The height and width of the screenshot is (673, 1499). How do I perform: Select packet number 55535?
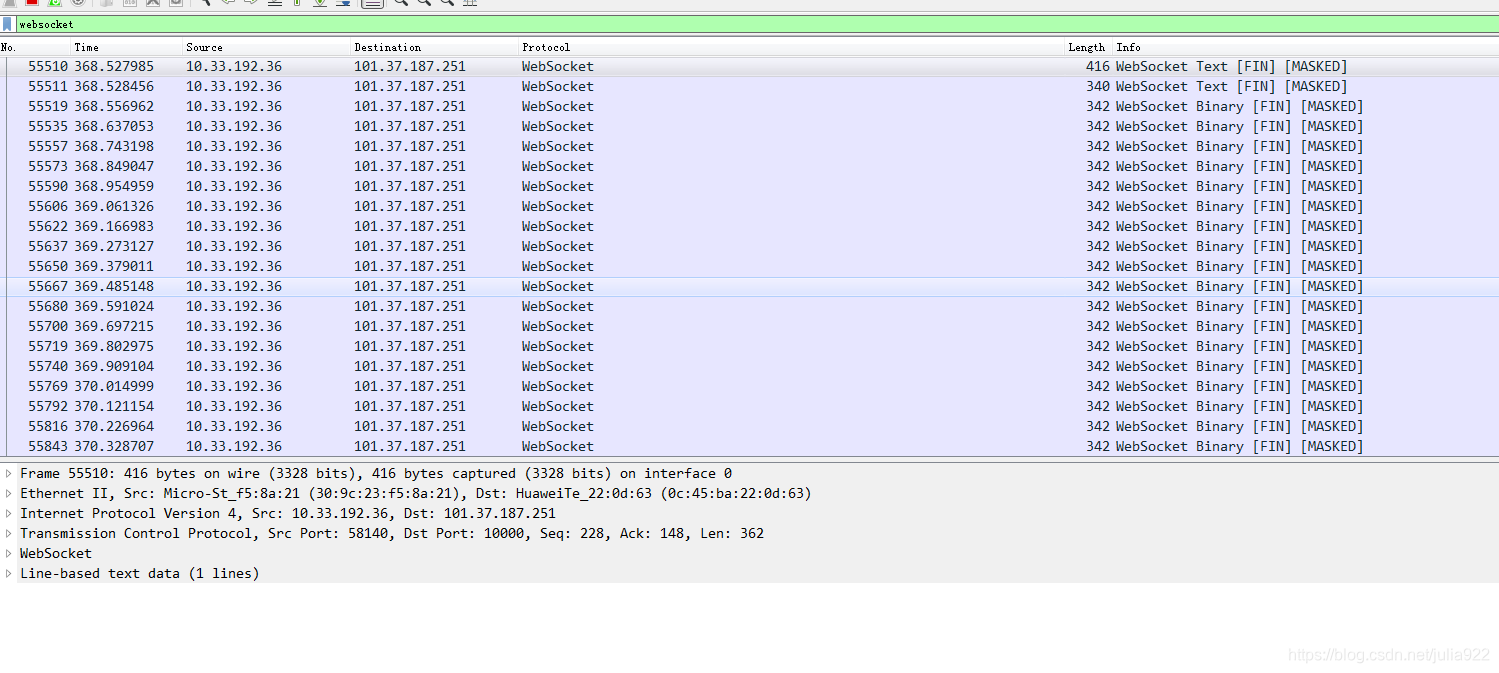click(x=749, y=126)
